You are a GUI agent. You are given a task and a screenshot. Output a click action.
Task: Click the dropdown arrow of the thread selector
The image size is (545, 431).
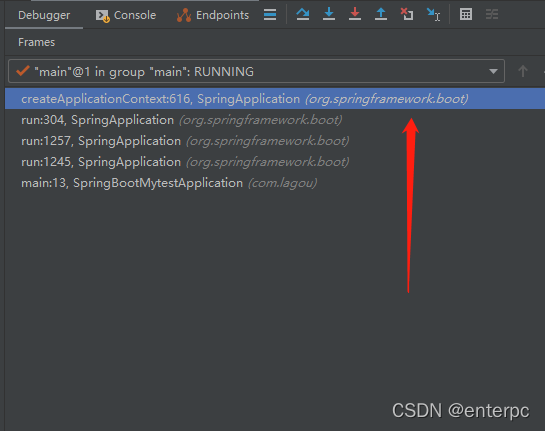pos(493,72)
